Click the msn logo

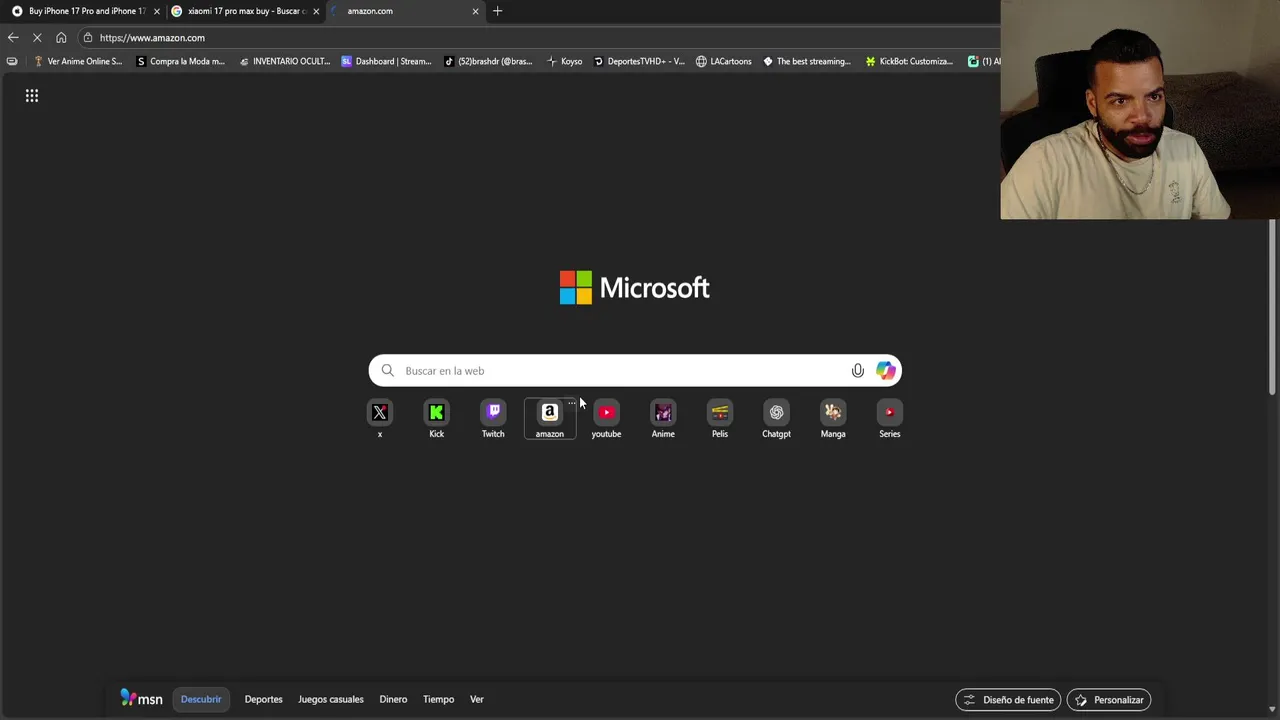(142, 699)
